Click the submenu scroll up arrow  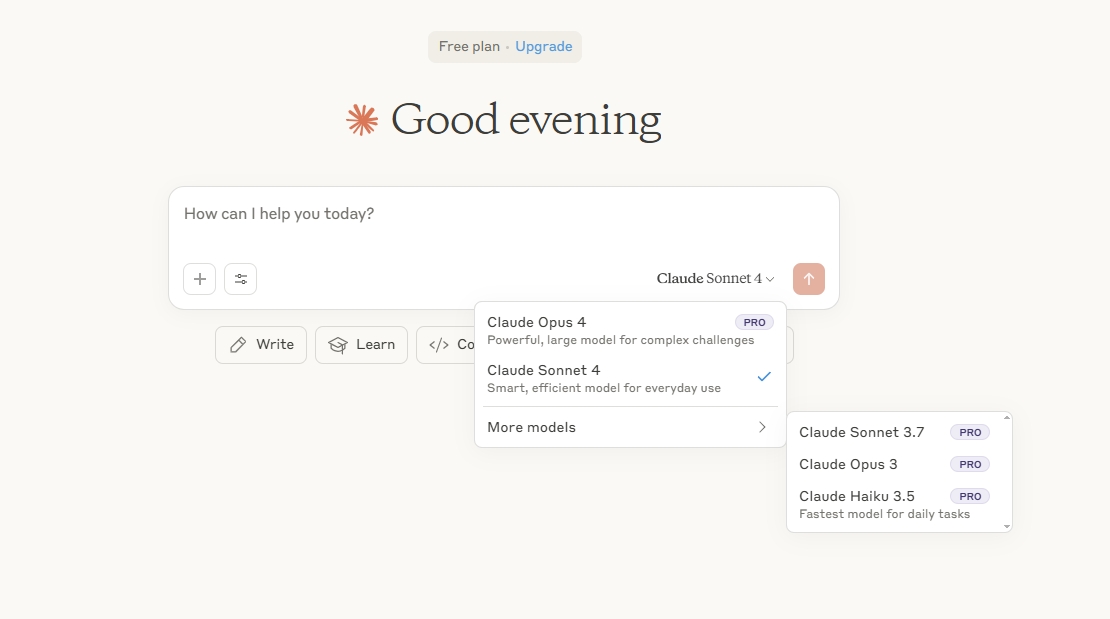pyautogui.click(x=1007, y=418)
